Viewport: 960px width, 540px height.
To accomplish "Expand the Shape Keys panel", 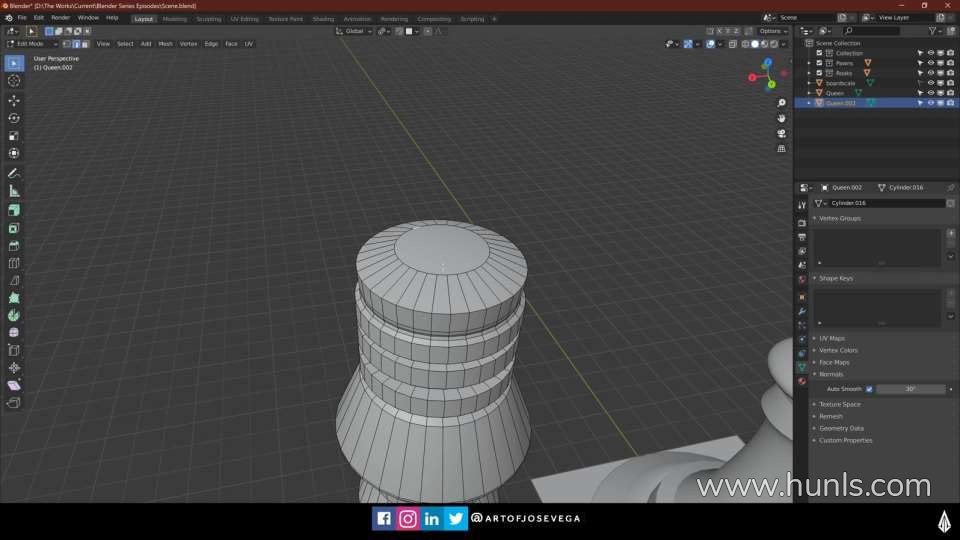I will pyautogui.click(x=836, y=279).
